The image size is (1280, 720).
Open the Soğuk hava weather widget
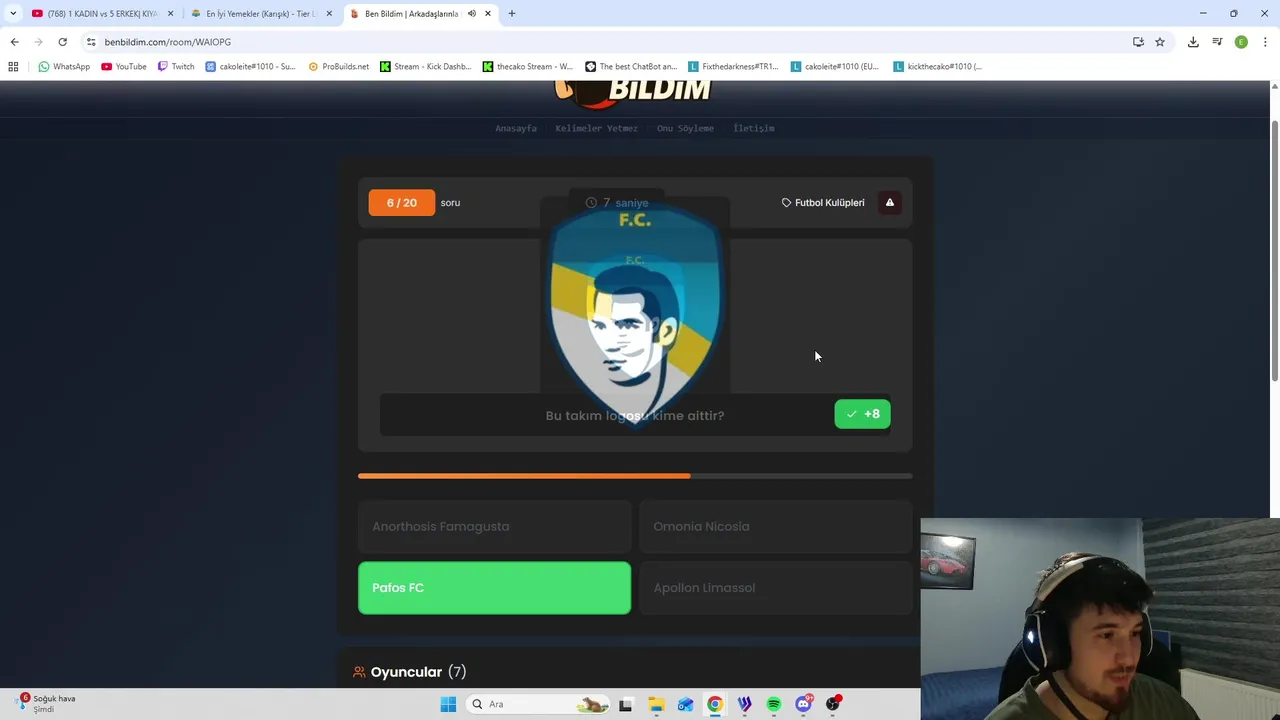pyautogui.click(x=47, y=703)
